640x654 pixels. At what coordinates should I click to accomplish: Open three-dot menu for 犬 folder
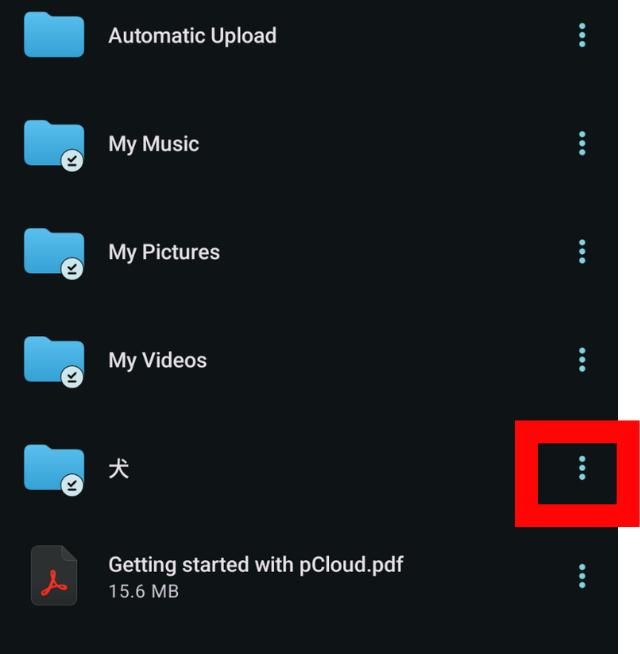click(582, 468)
